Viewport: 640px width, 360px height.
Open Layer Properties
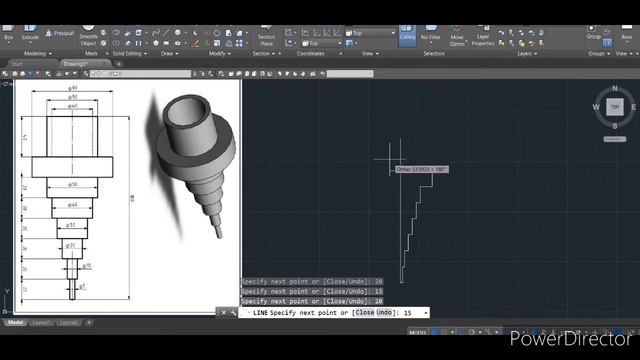[483, 36]
